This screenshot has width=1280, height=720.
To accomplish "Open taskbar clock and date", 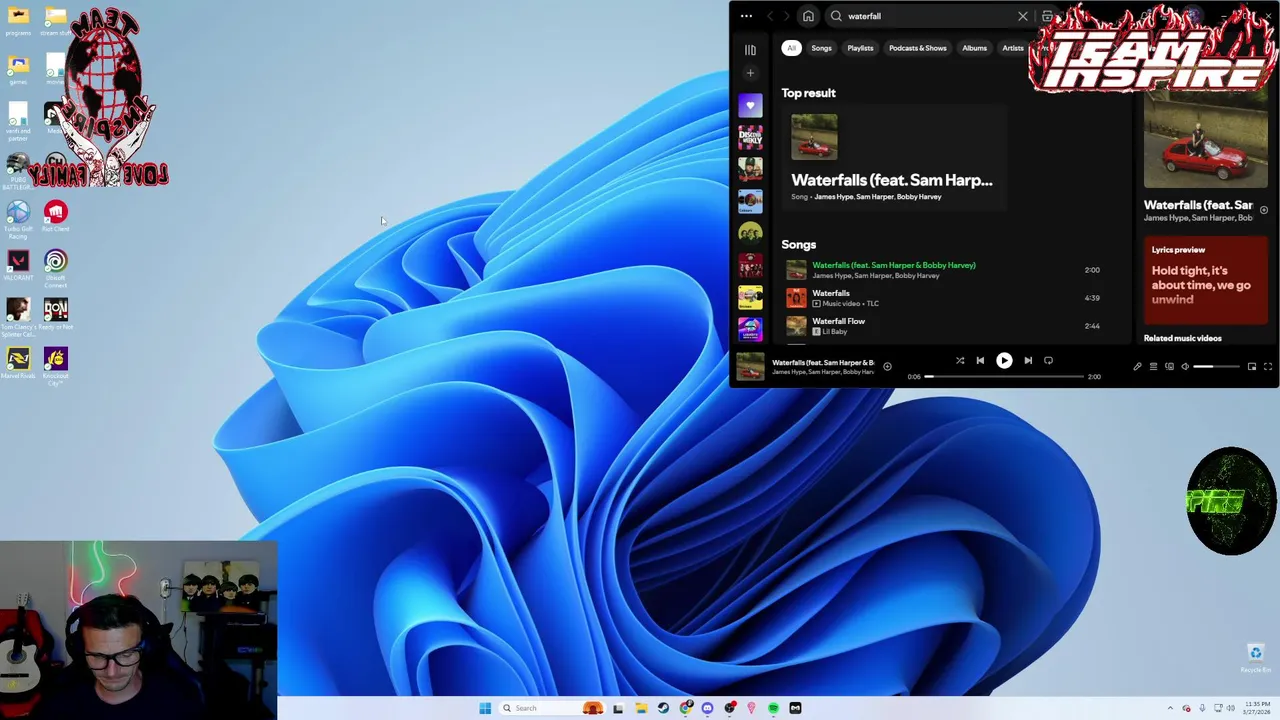I will [1256, 708].
